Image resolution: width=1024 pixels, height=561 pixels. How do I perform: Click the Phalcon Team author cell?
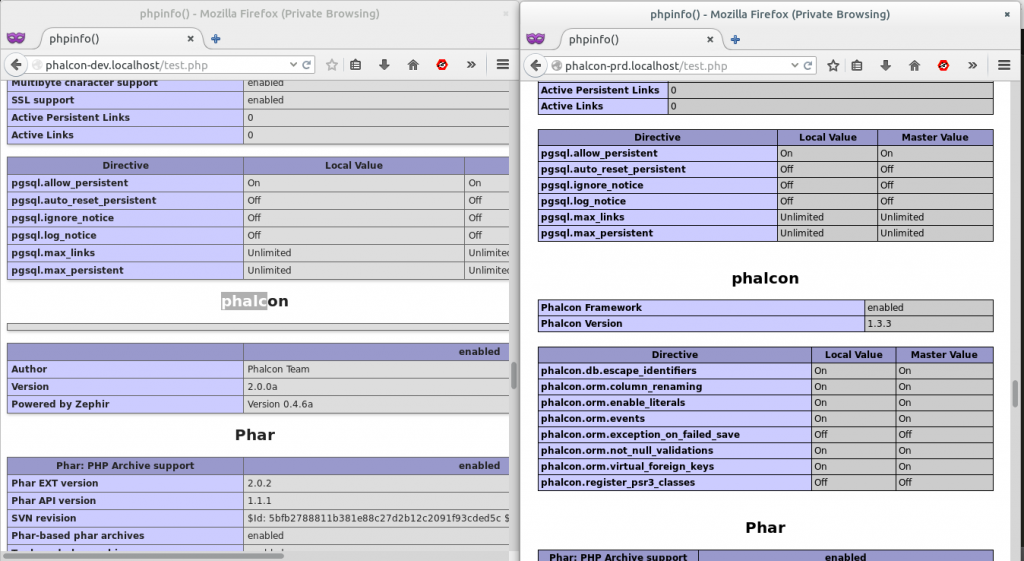376,369
